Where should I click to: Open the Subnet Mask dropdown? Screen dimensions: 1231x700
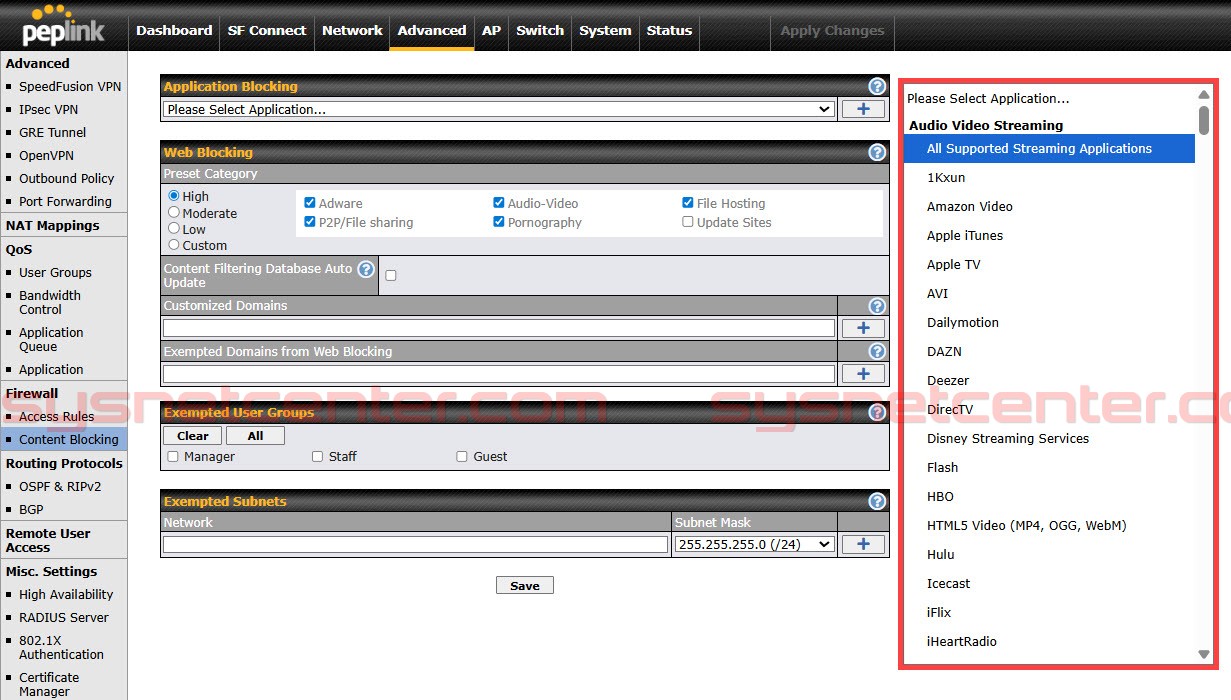tap(755, 544)
